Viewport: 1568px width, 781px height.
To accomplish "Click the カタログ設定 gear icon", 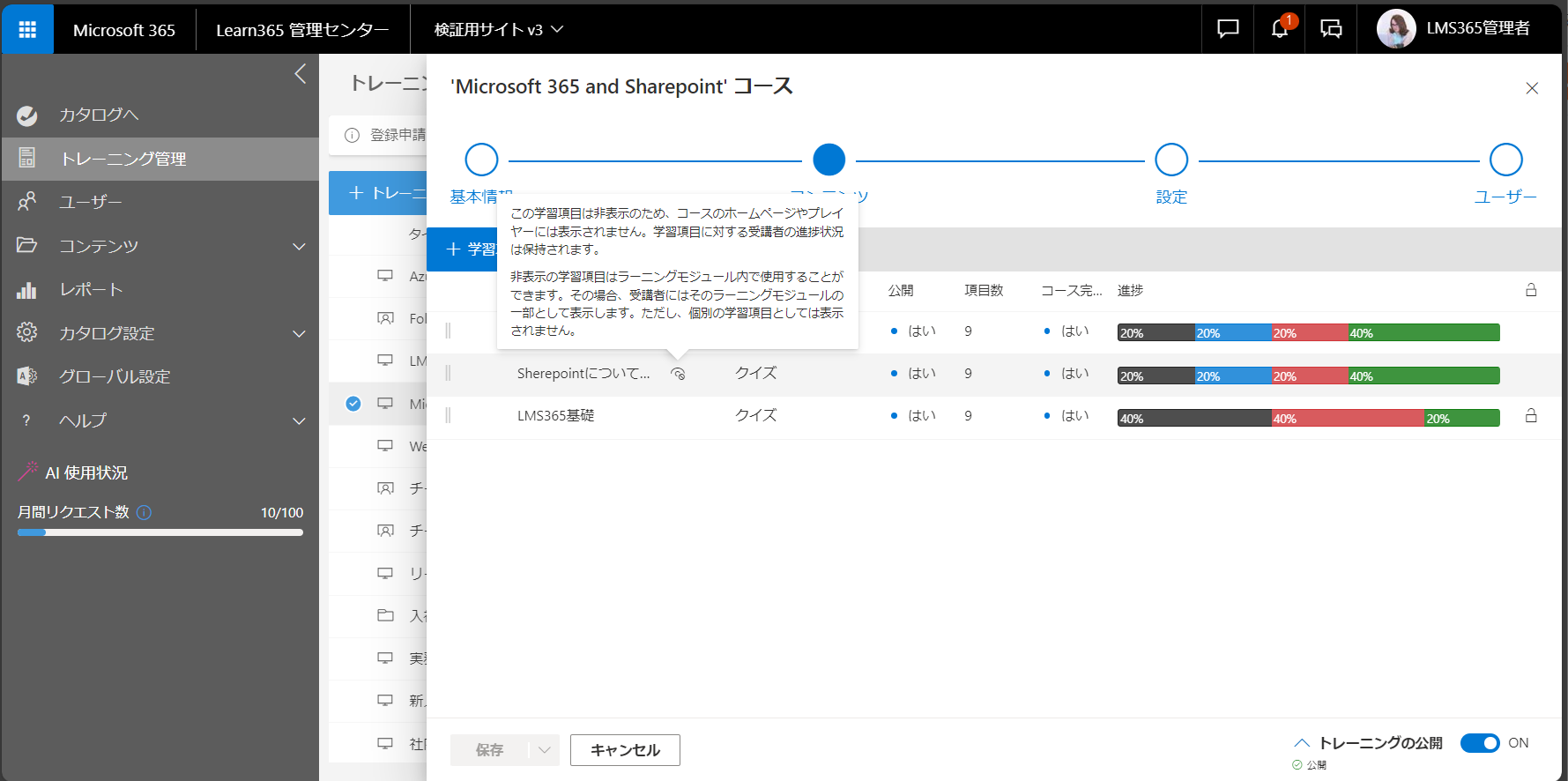I will point(27,332).
